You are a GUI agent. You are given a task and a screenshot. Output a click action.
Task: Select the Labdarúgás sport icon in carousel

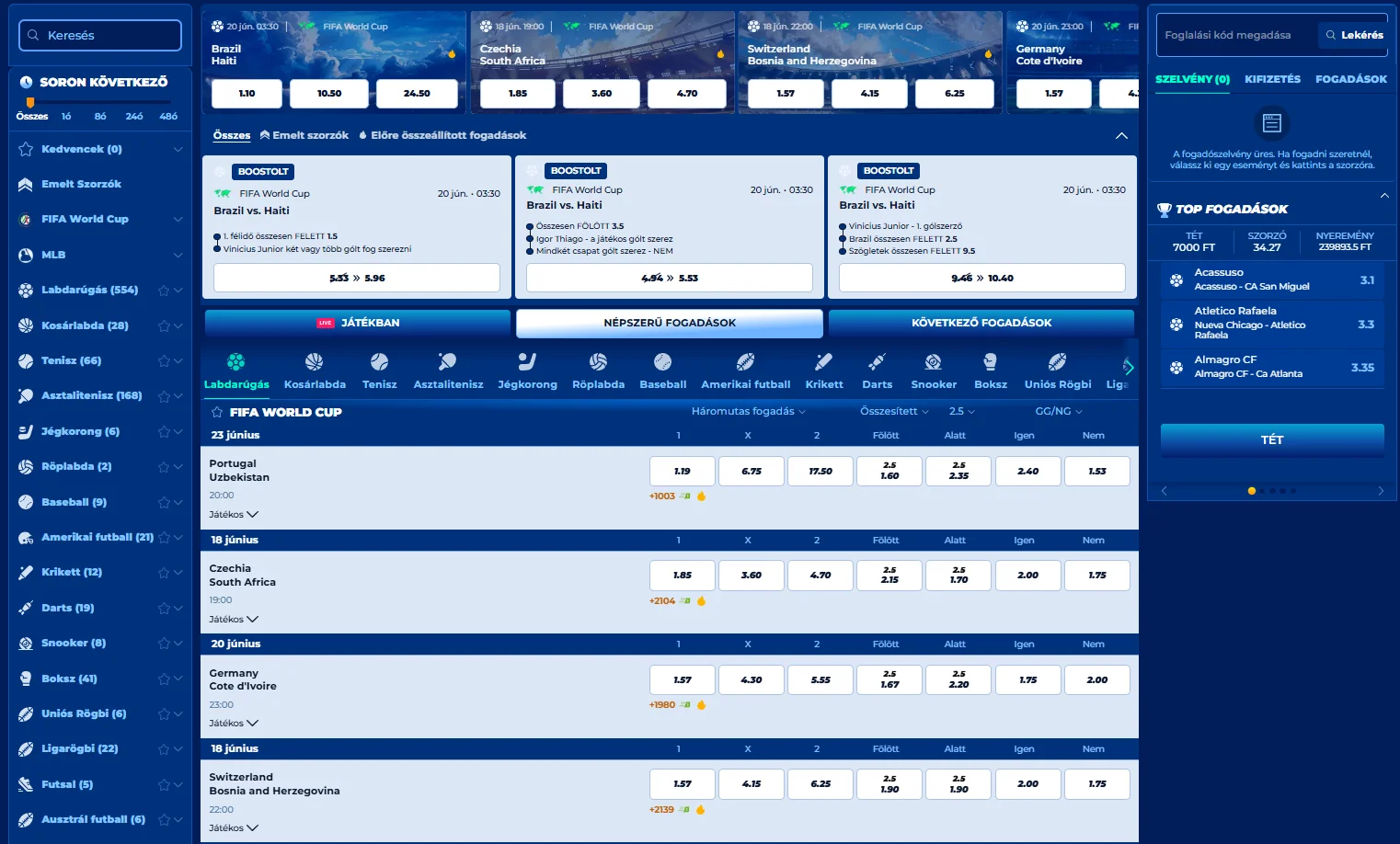coord(236,362)
